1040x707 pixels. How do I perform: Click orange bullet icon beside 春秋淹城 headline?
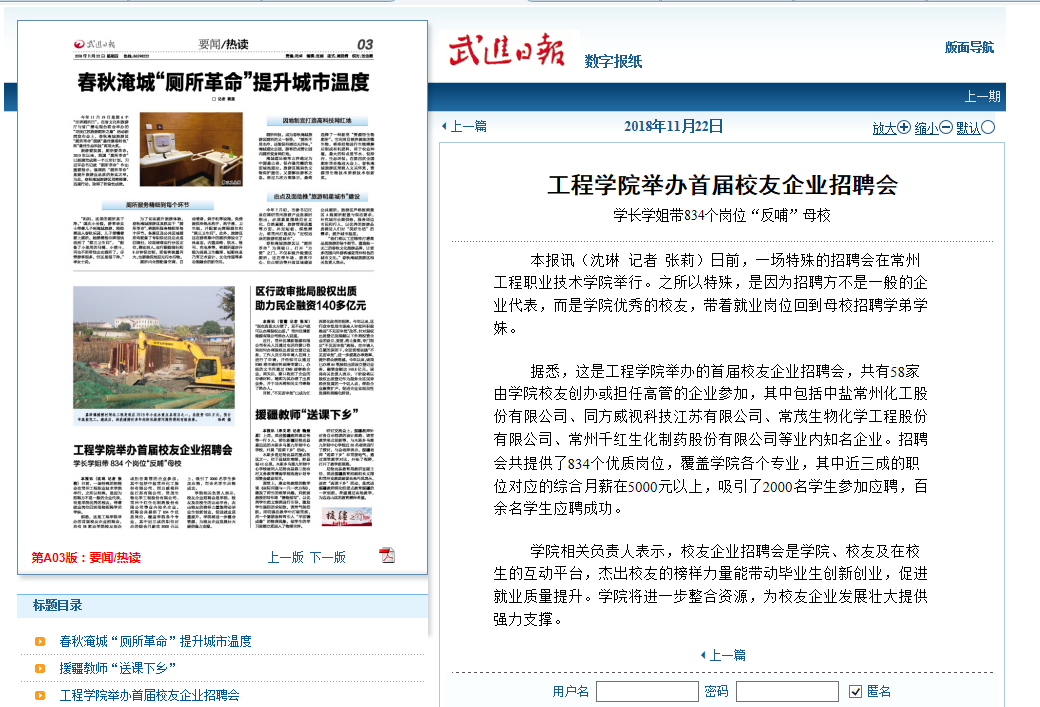(x=40, y=641)
